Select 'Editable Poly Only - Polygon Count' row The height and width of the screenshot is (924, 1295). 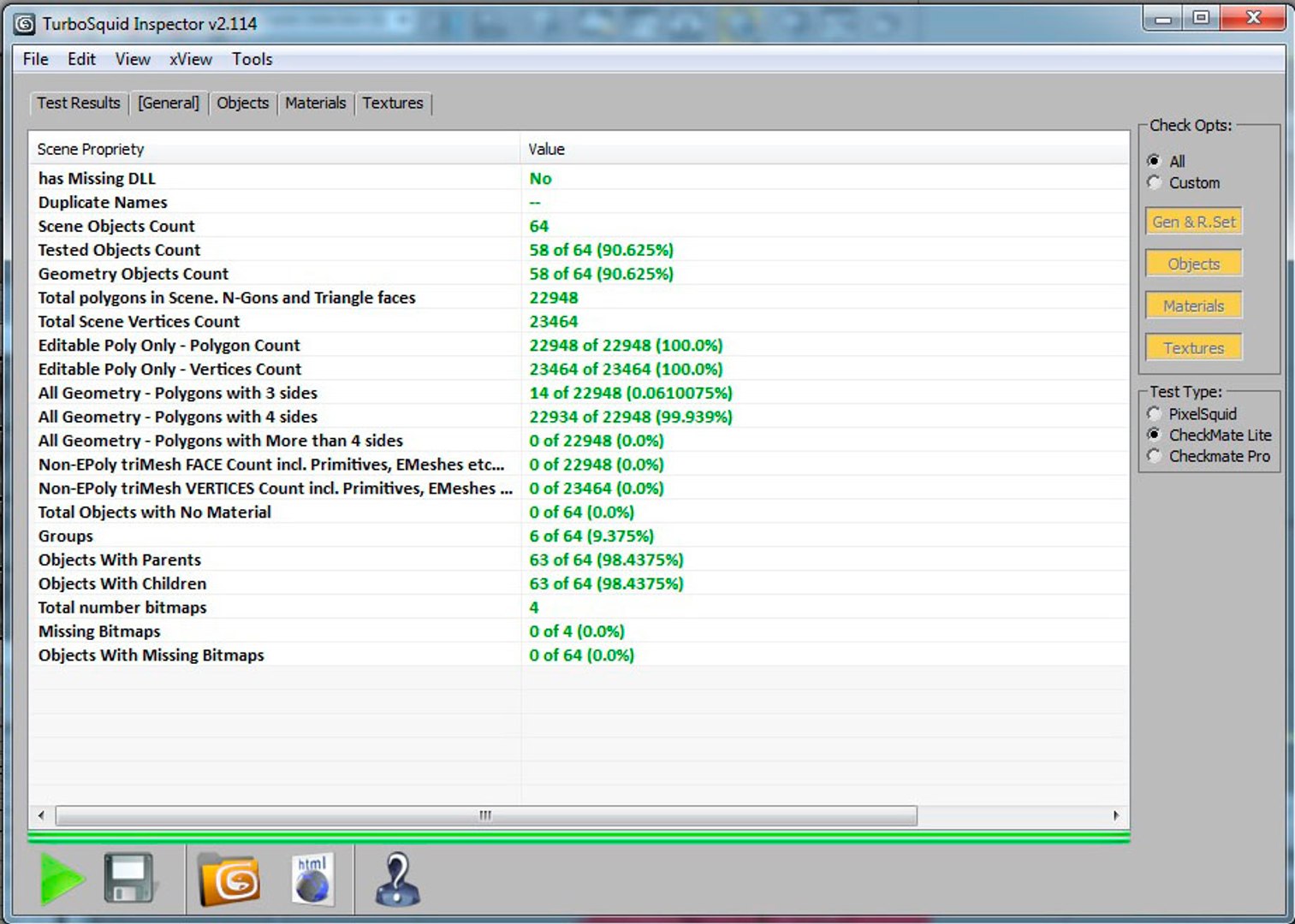[579, 346]
